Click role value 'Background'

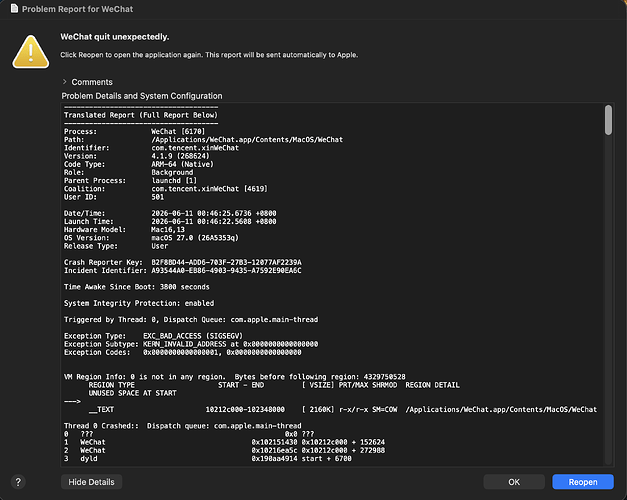(x=172, y=172)
